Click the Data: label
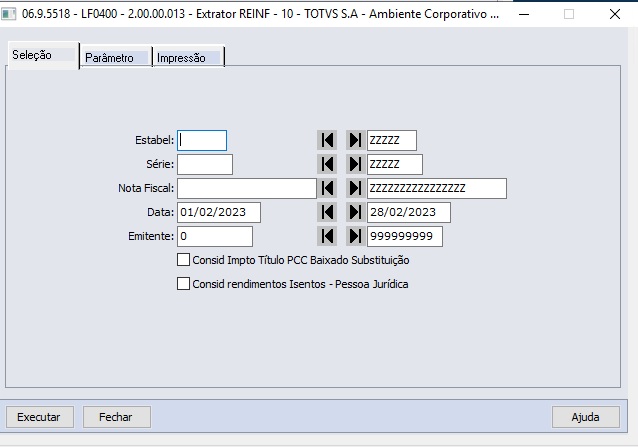 [x=160, y=212]
